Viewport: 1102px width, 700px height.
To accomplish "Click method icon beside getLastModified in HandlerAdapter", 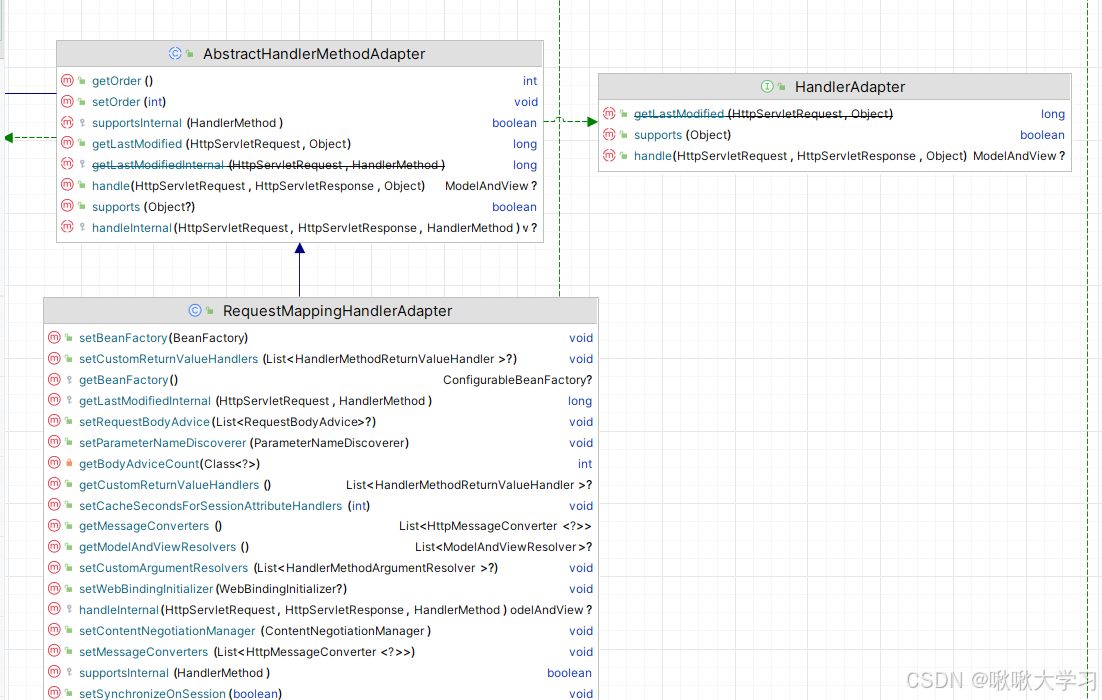I will point(609,114).
